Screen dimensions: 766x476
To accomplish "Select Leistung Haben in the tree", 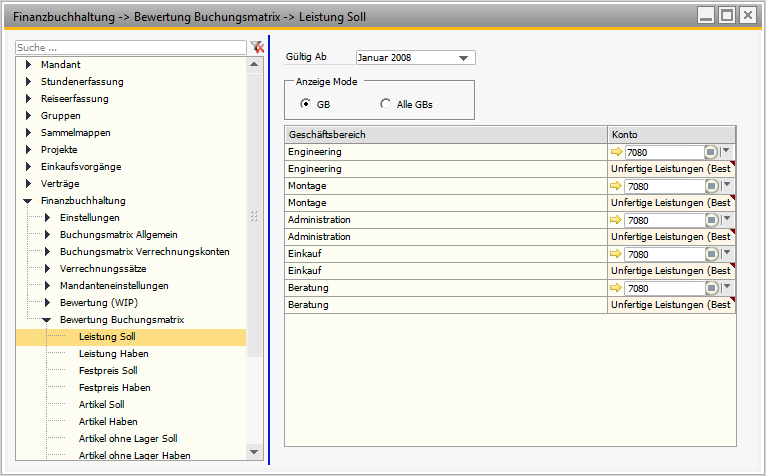I will pyautogui.click(x=113, y=354).
